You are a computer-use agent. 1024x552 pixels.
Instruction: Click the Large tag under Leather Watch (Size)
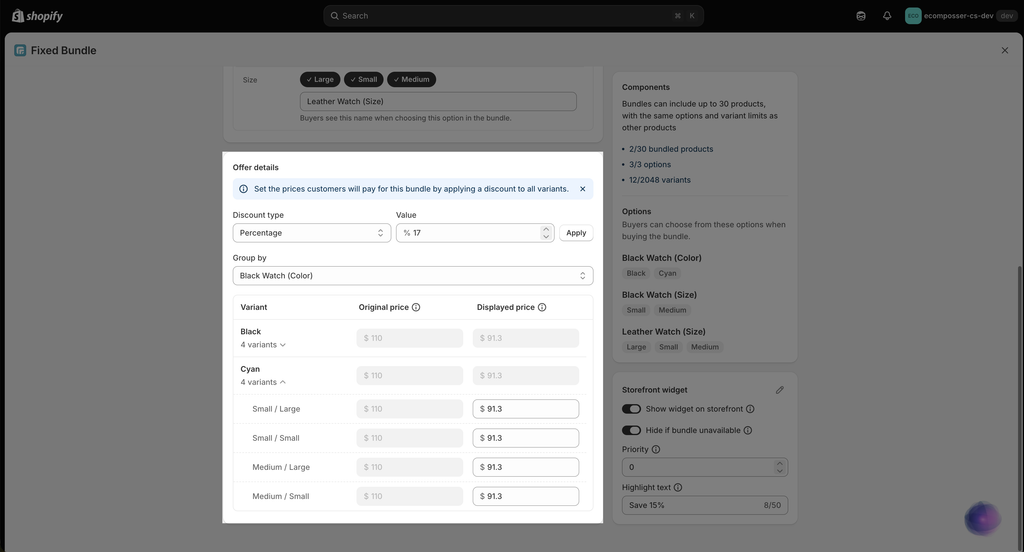(x=636, y=348)
